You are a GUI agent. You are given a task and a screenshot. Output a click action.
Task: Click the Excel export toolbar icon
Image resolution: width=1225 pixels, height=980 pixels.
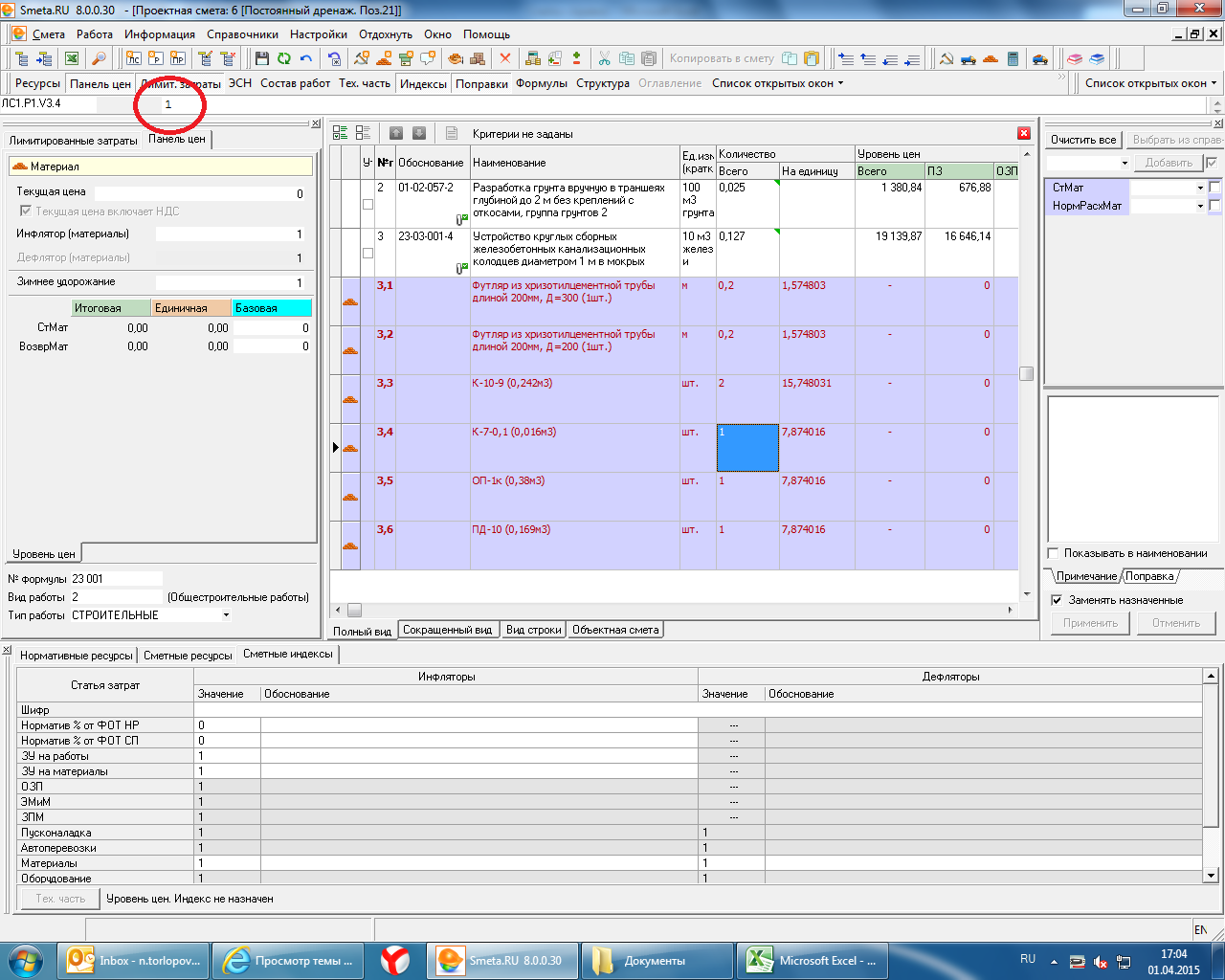click(72, 58)
